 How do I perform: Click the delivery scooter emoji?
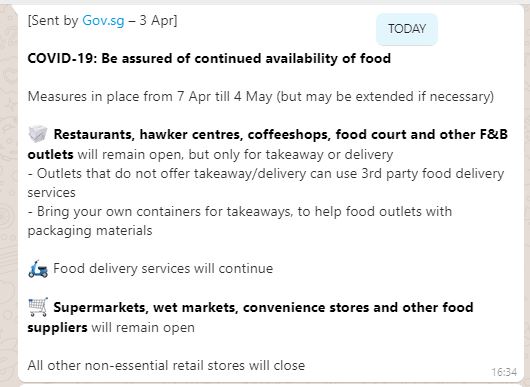pos(38,269)
